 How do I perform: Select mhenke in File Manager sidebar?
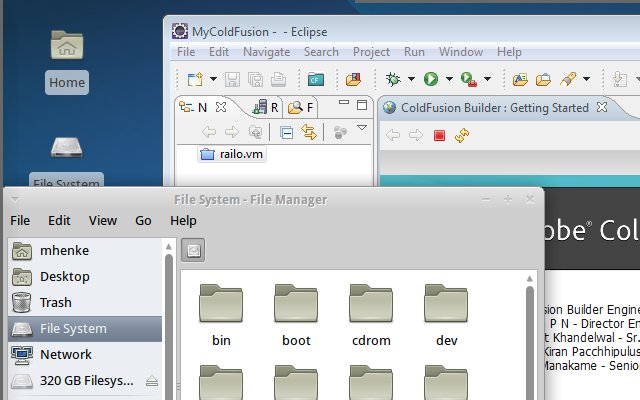(x=85, y=251)
